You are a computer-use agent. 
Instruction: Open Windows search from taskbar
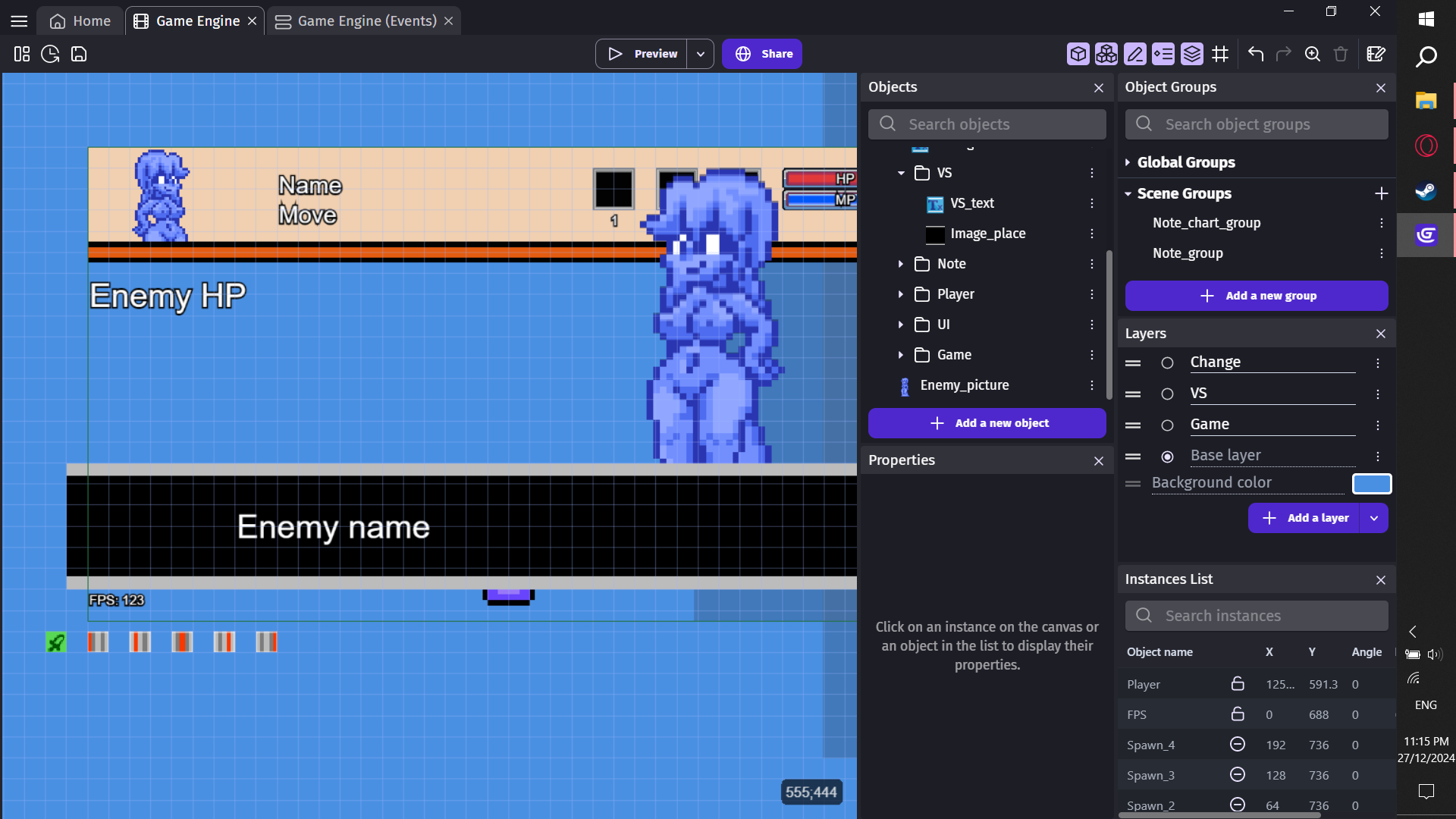1426,57
